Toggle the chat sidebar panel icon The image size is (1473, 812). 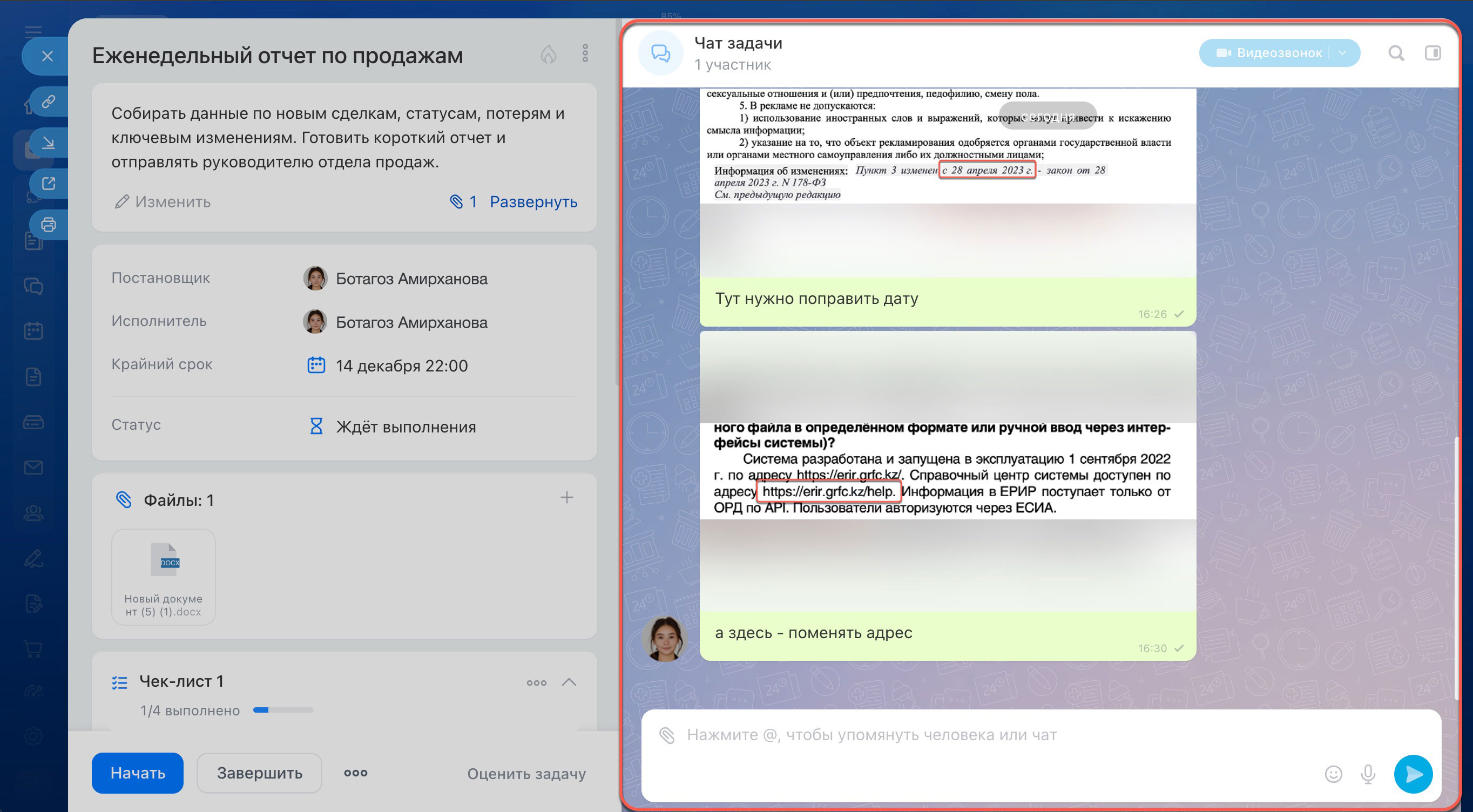point(1433,53)
